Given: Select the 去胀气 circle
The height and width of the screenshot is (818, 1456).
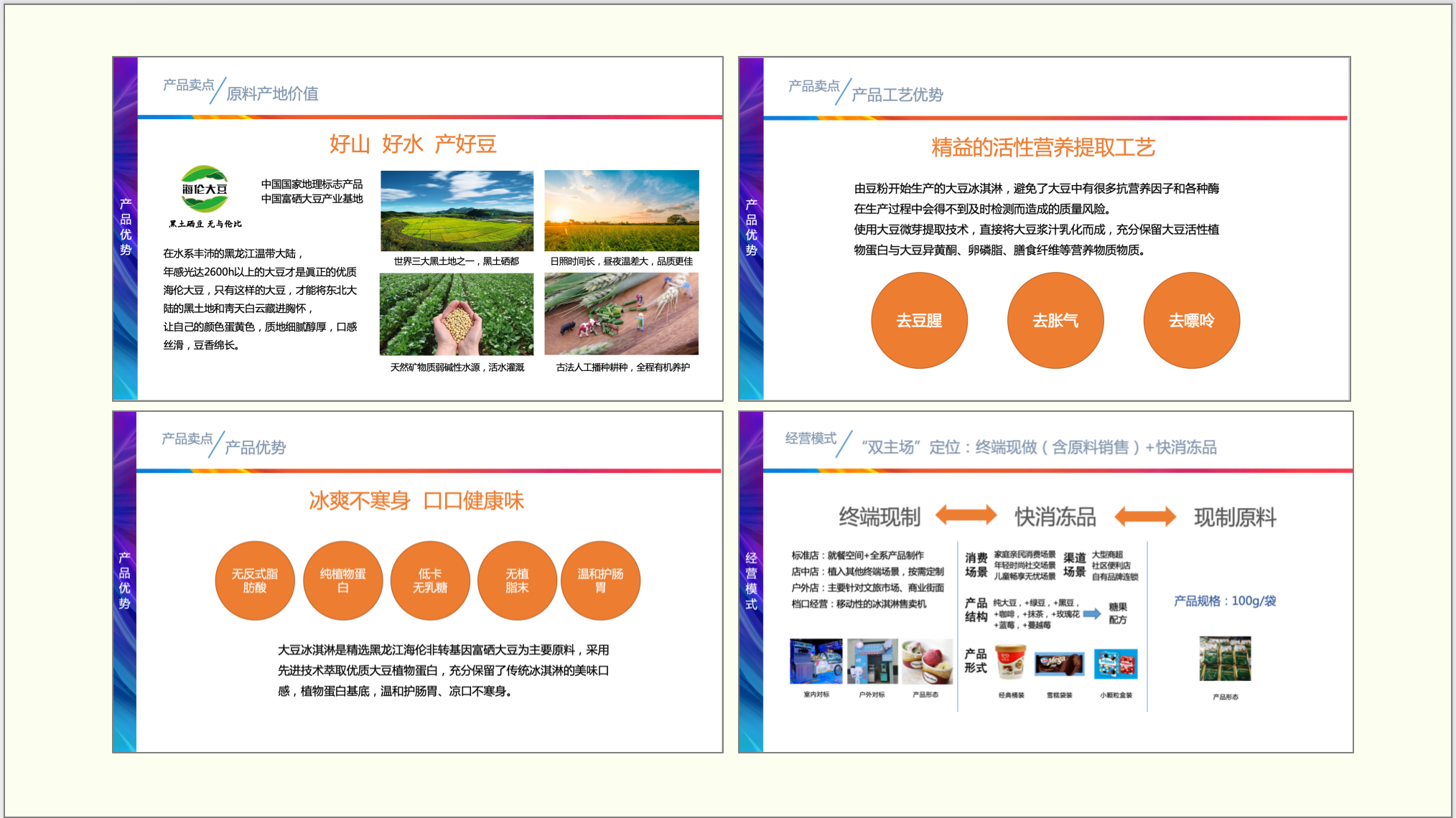Looking at the screenshot, I should pyautogui.click(x=1055, y=321).
